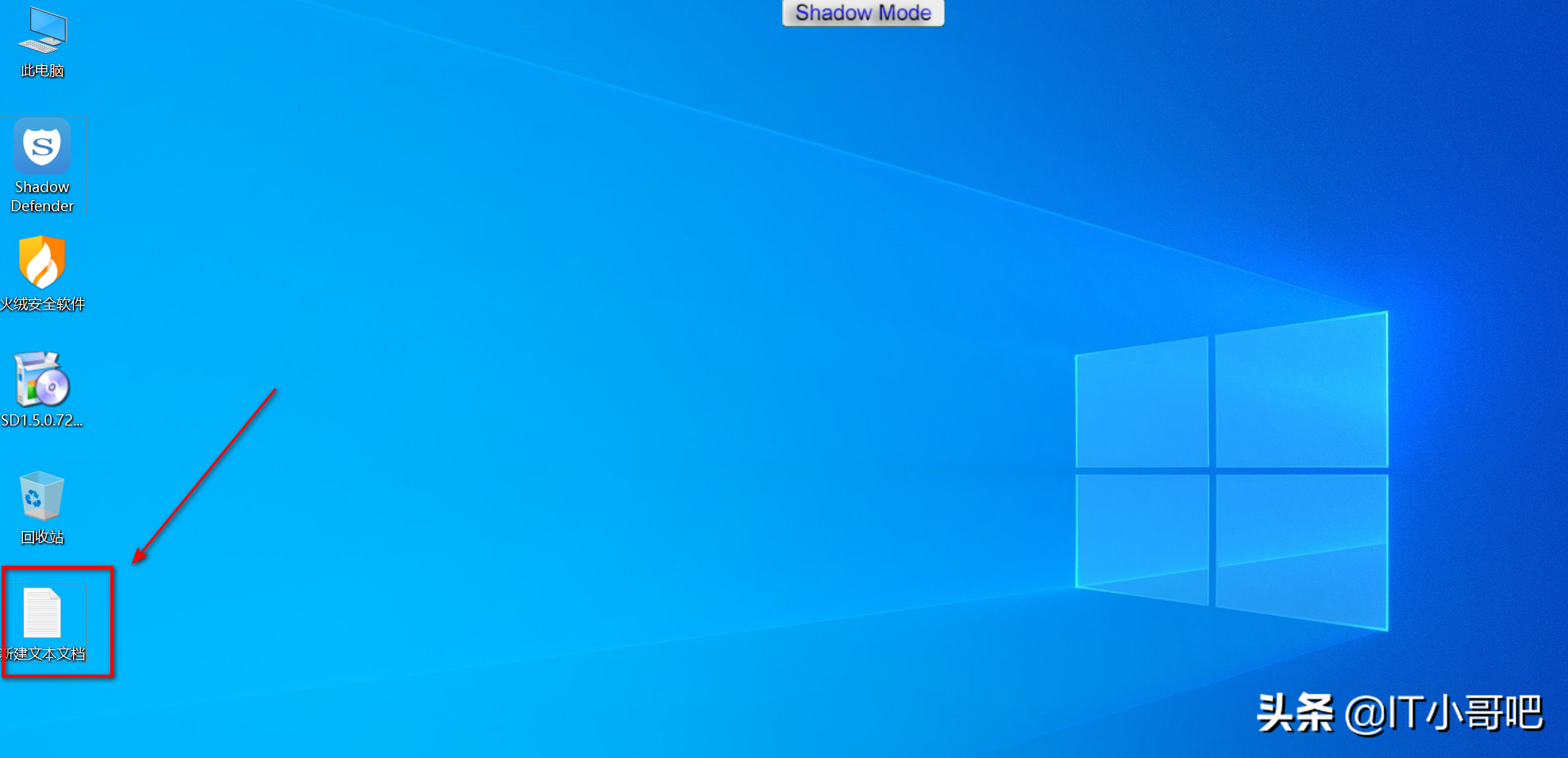Click the 火绒安全软件 label text
The width and height of the screenshot is (1568, 758).
(x=43, y=304)
